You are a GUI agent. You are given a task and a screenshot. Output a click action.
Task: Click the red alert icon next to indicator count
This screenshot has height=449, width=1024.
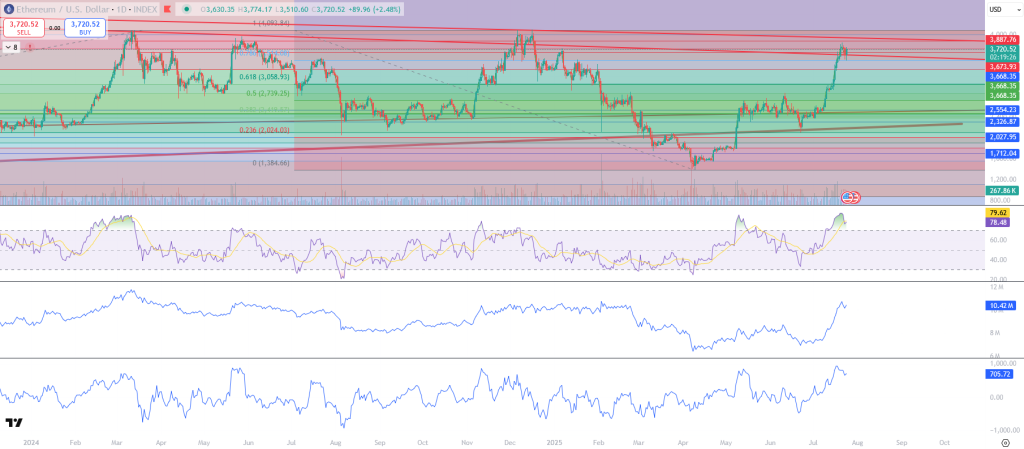tap(30, 48)
